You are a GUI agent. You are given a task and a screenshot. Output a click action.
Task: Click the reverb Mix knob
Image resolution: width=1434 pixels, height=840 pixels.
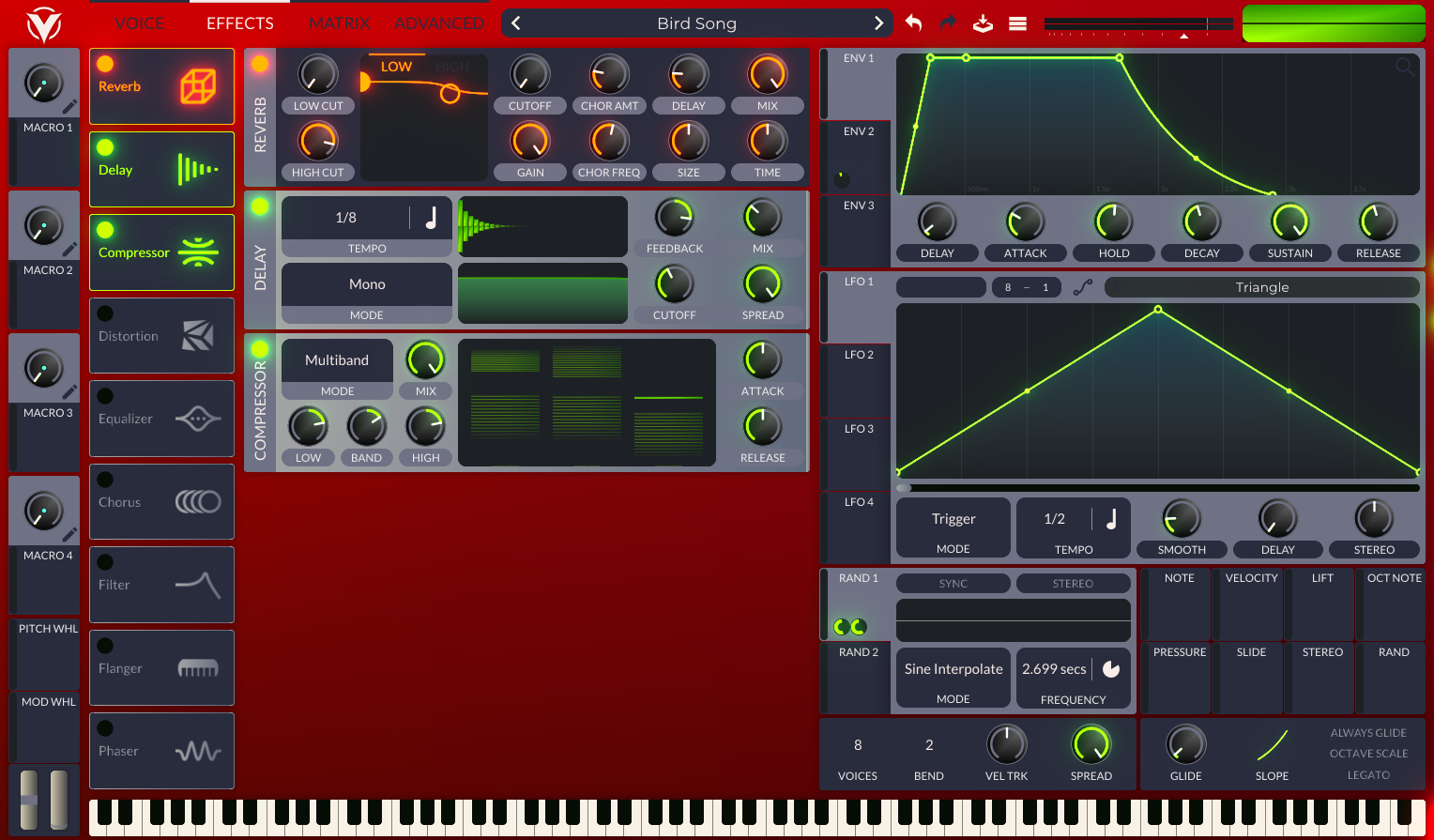(767, 74)
